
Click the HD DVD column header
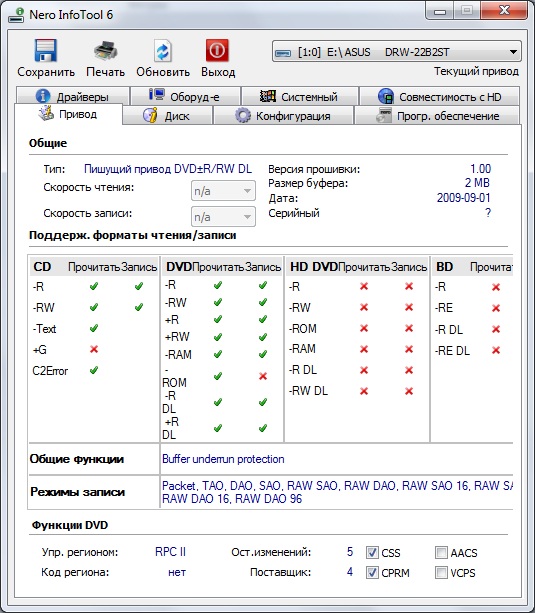tap(314, 267)
